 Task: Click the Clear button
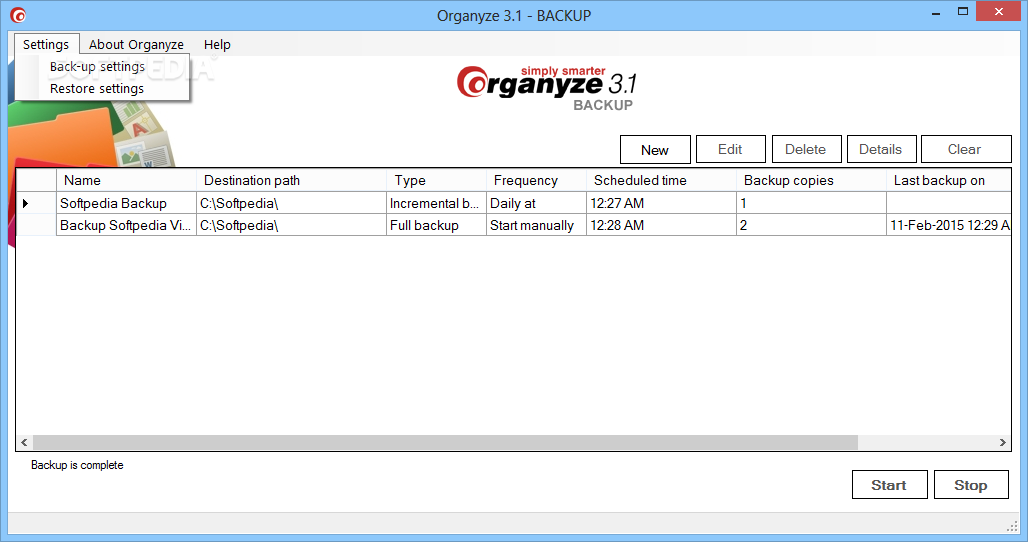965,149
